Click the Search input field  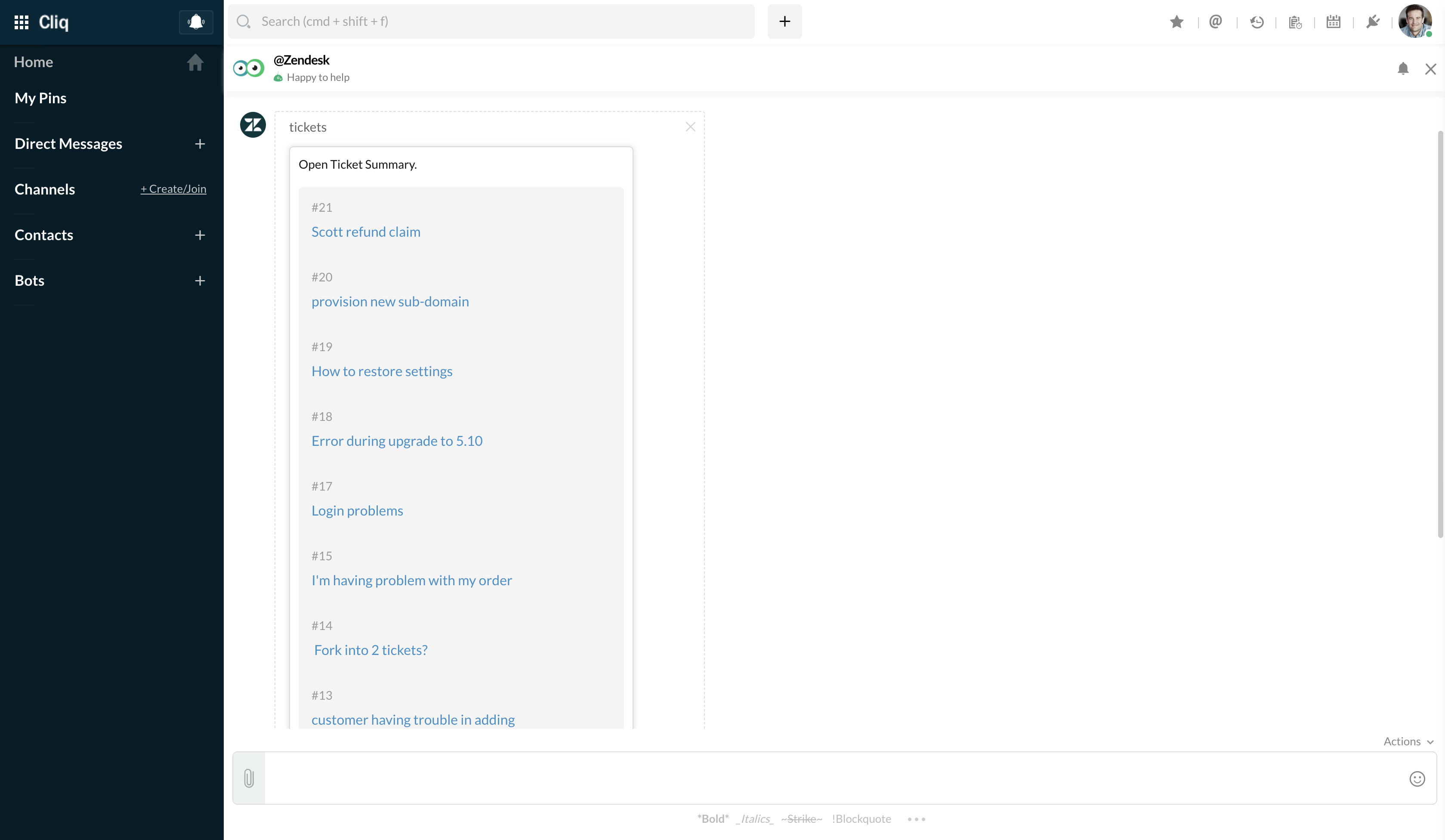(499, 22)
